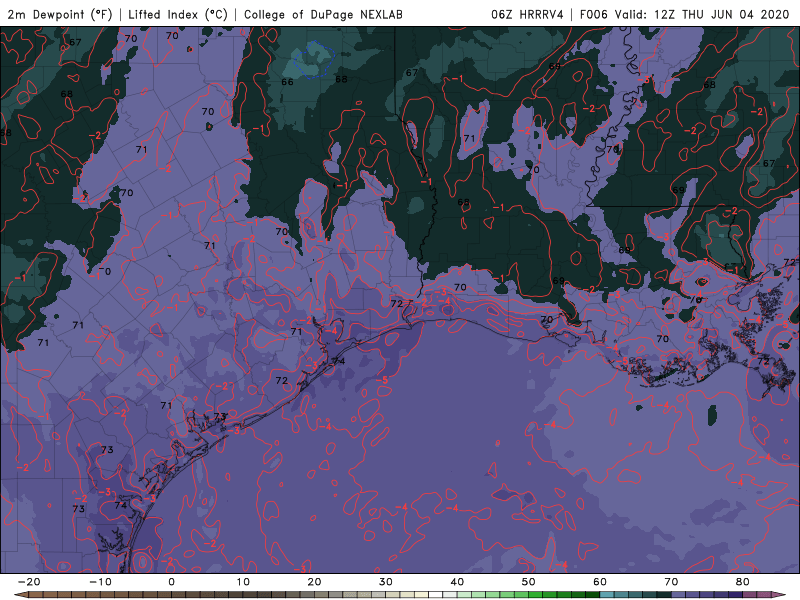Select the "0" colorbar scale label
This screenshot has height=600, width=800.
pyautogui.click(x=171, y=582)
